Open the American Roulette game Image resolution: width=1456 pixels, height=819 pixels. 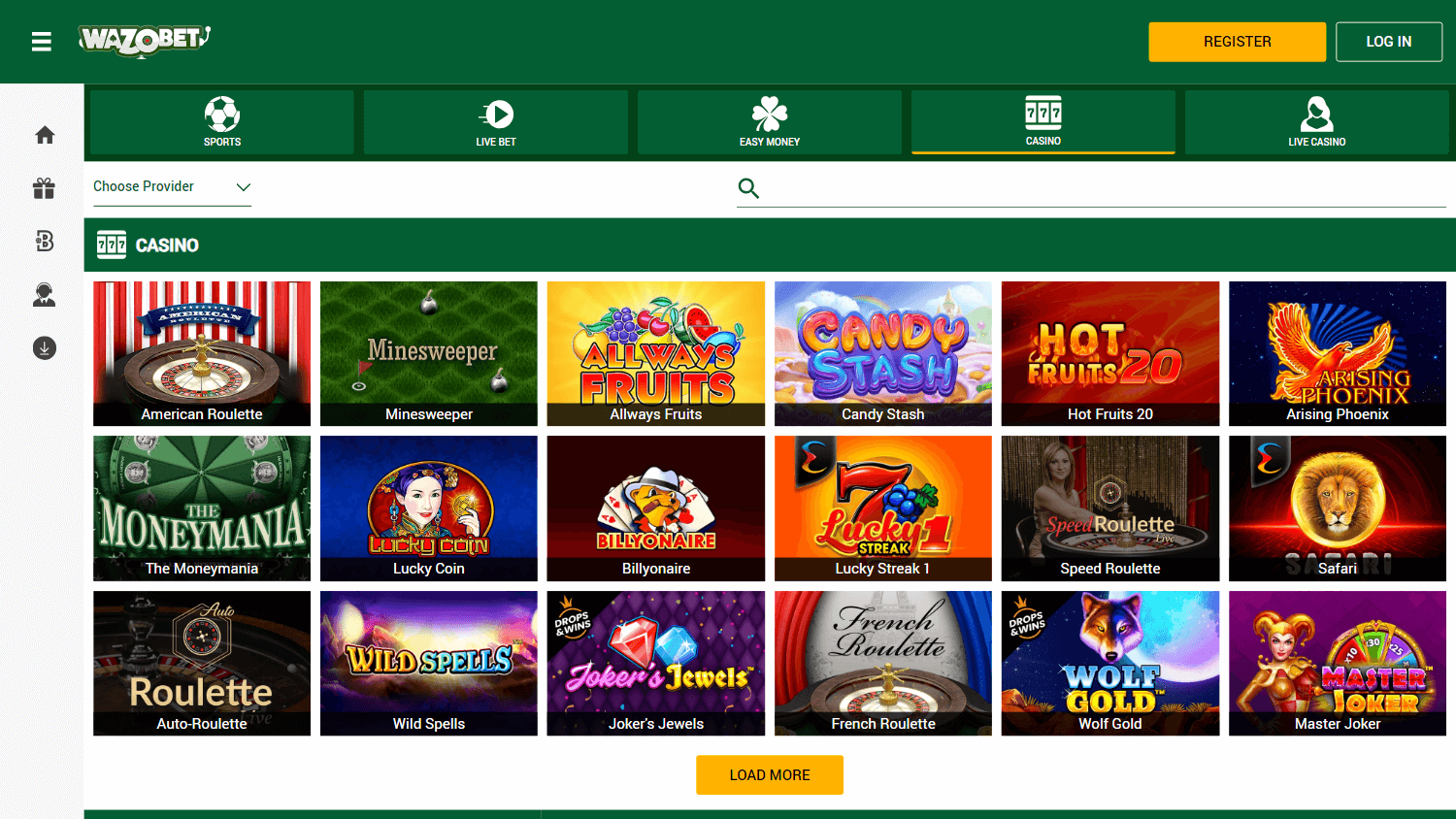202,353
